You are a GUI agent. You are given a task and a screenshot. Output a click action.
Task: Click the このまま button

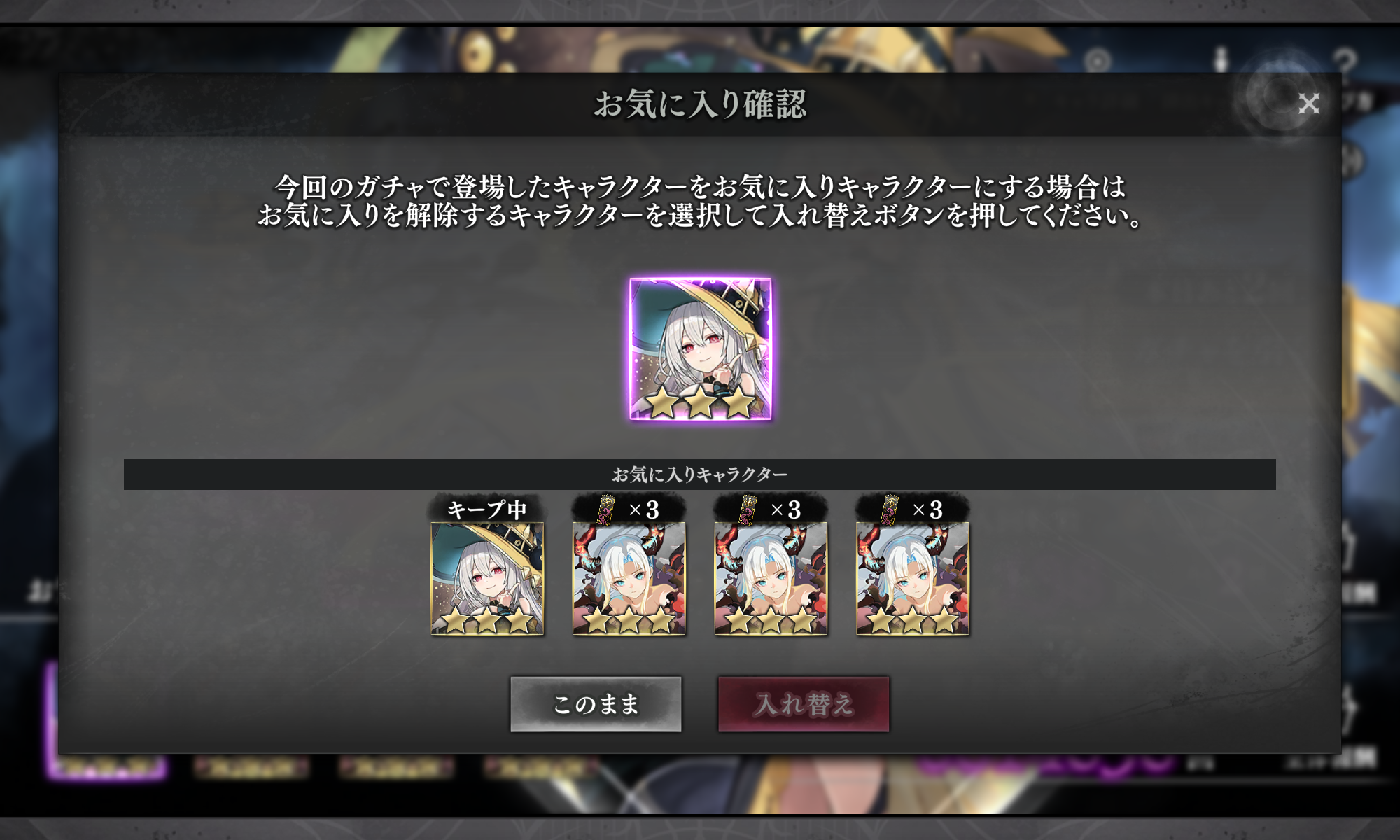(x=596, y=704)
